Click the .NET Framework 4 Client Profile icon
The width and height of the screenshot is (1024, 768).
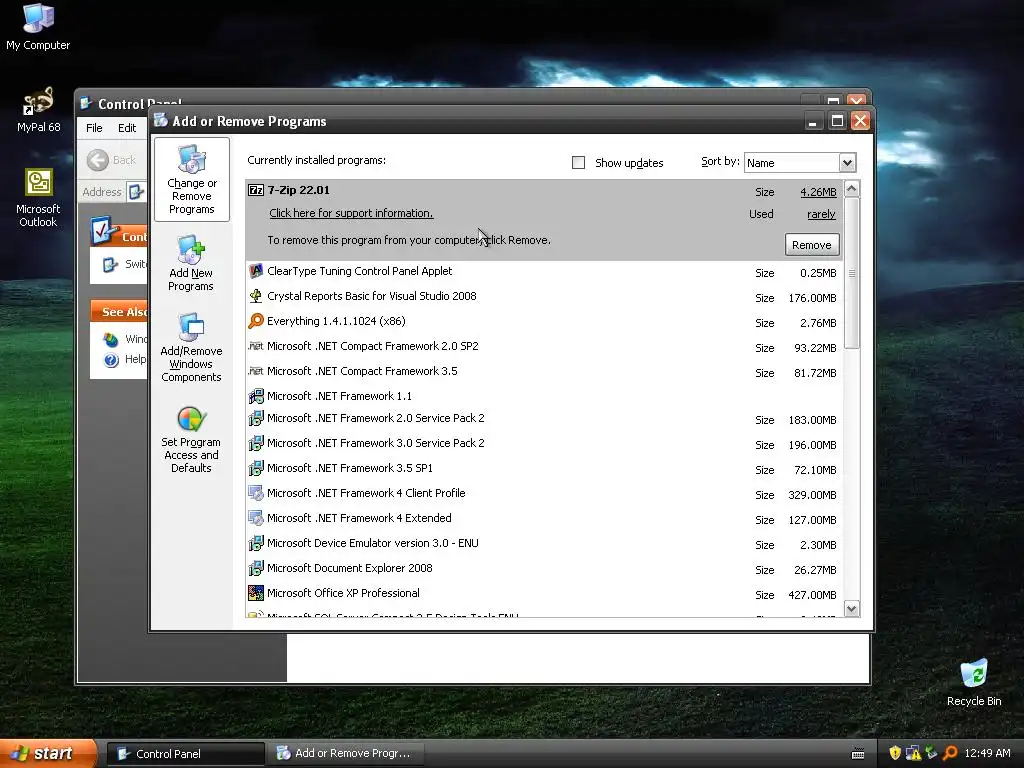(x=256, y=493)
